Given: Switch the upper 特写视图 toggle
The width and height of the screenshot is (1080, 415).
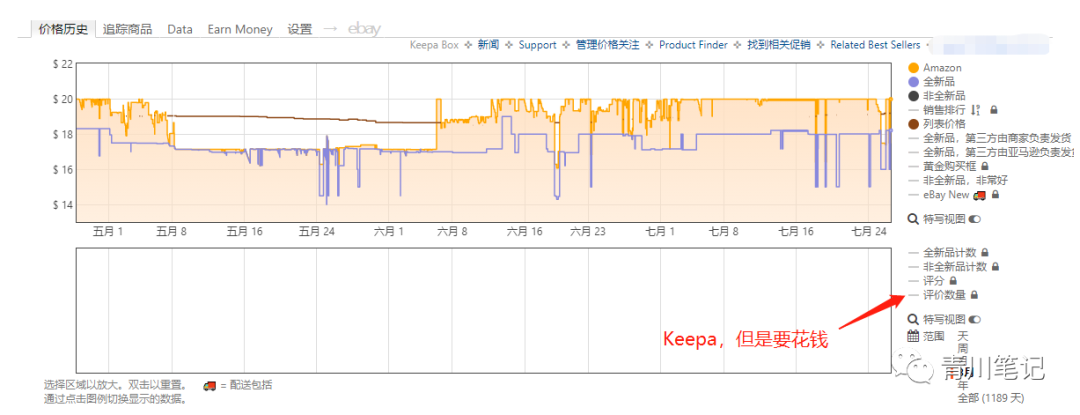Looking at the screenshot, I should click(975, 220).
